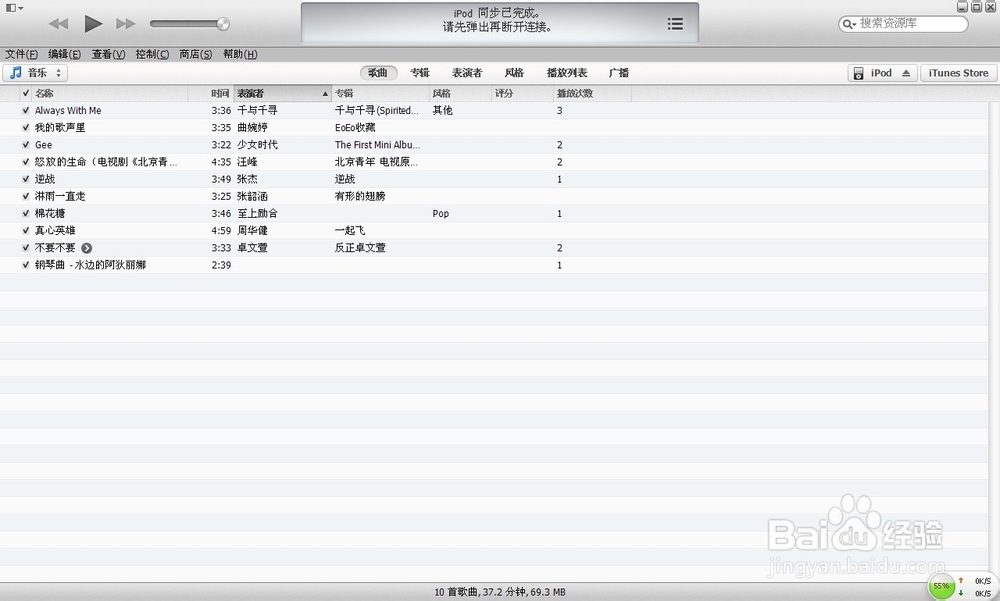Uncheck the 我的歌声里 checkbox

coord(26,128)
